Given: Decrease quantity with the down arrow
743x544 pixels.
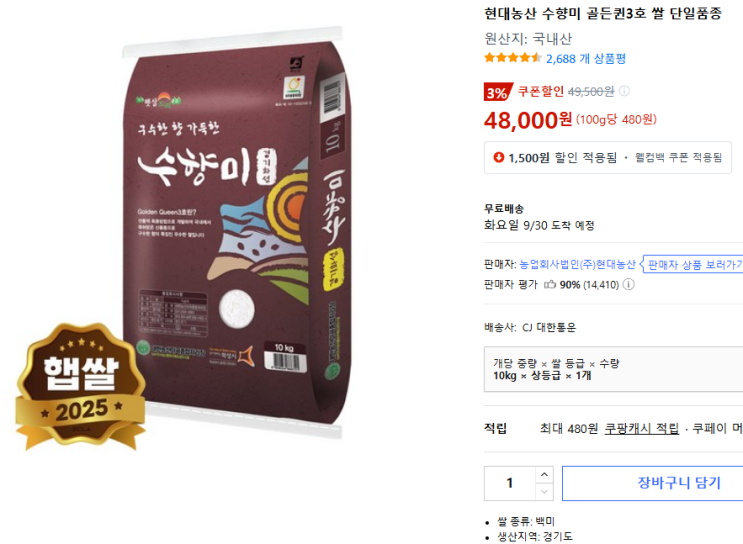Looking at the screenshot, I should tap(544, 492).
